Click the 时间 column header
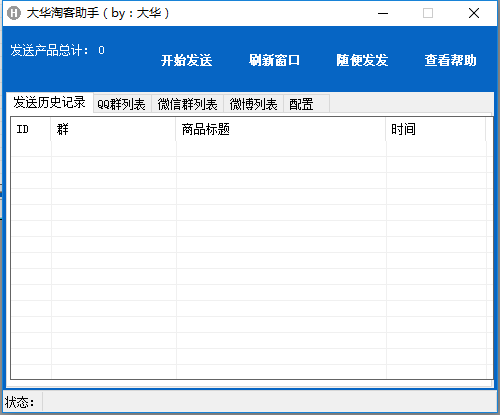This screenshot has width=500, height=415. [x=436, y=129]
